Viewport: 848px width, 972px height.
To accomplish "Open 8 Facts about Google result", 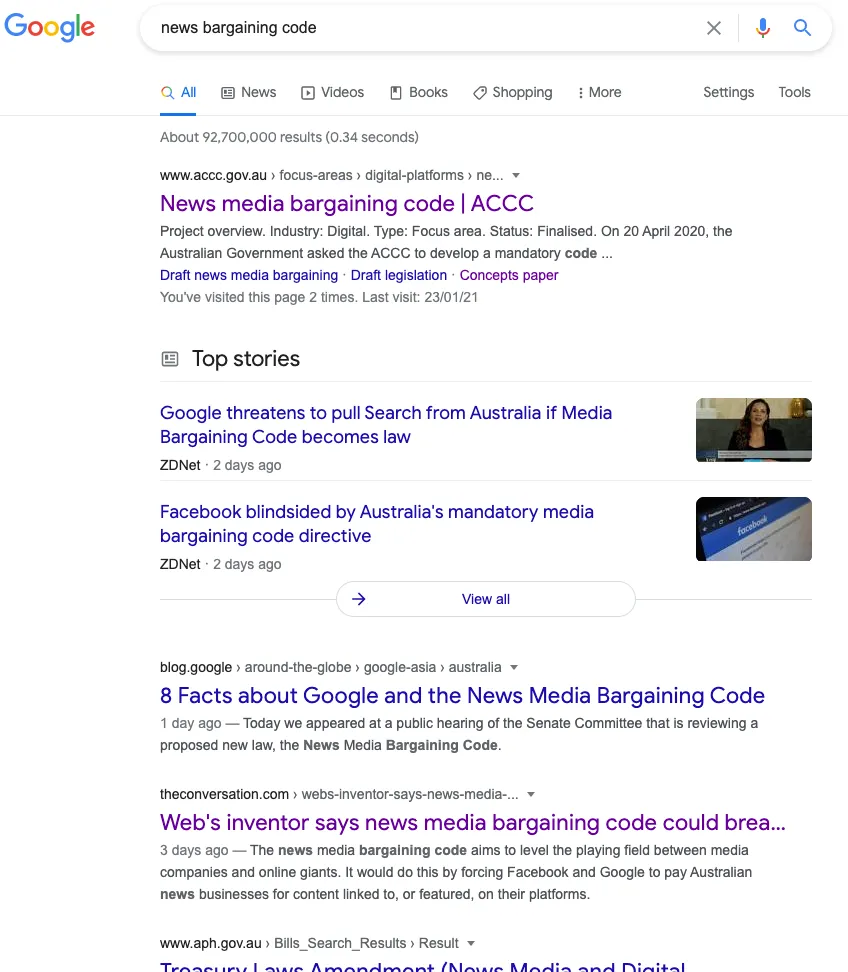I will (462, 696).
